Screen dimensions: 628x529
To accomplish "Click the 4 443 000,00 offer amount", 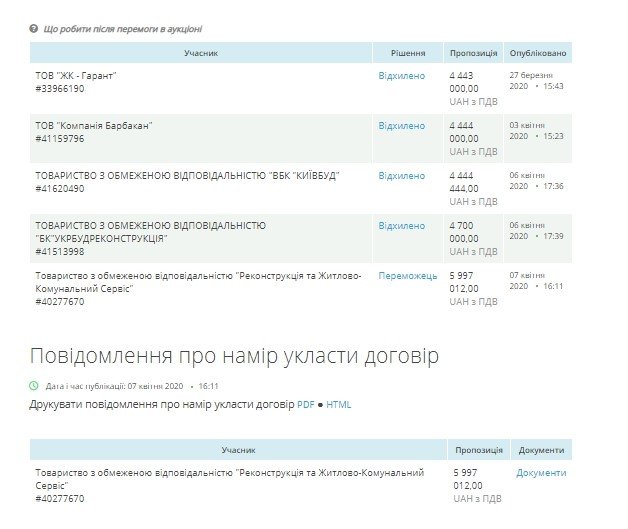I will [x=464, y=82].
